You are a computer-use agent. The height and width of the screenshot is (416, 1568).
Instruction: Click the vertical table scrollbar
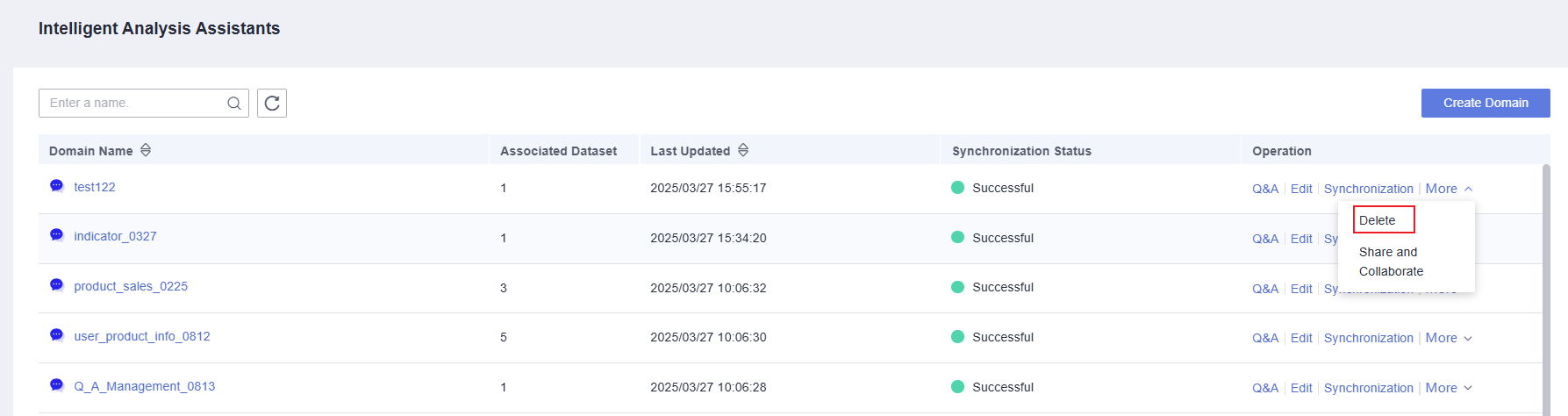click(1546, 290)
